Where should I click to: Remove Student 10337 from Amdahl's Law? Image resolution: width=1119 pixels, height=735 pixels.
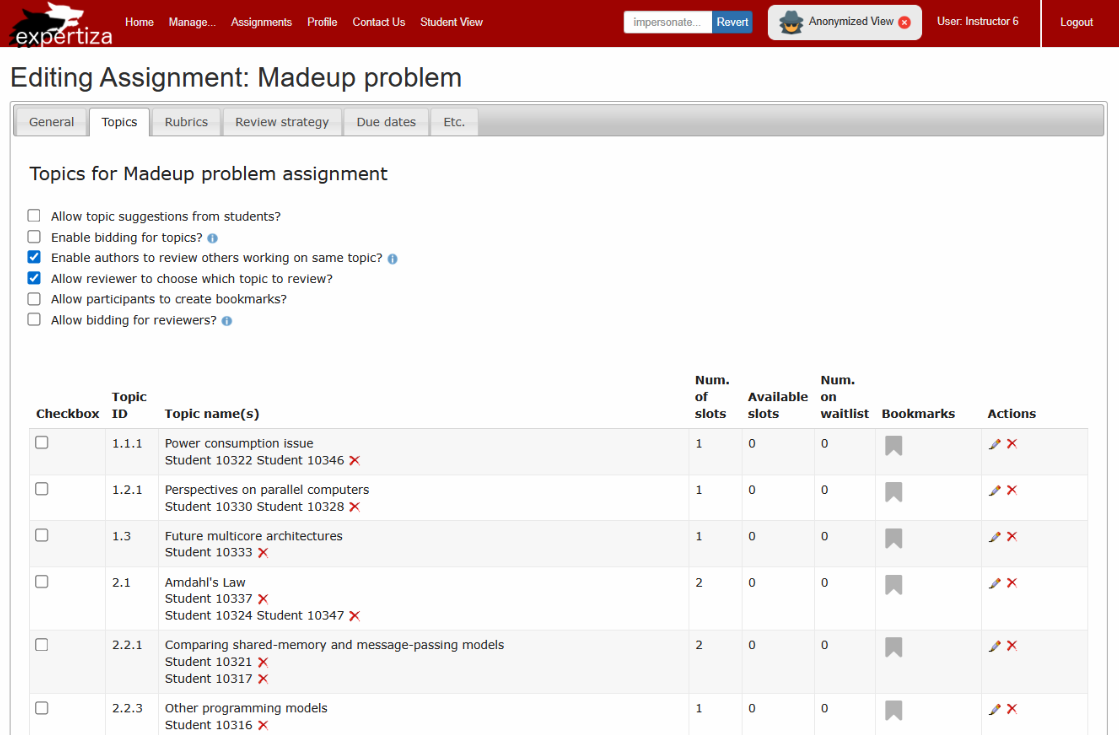[x=263, y=599]
